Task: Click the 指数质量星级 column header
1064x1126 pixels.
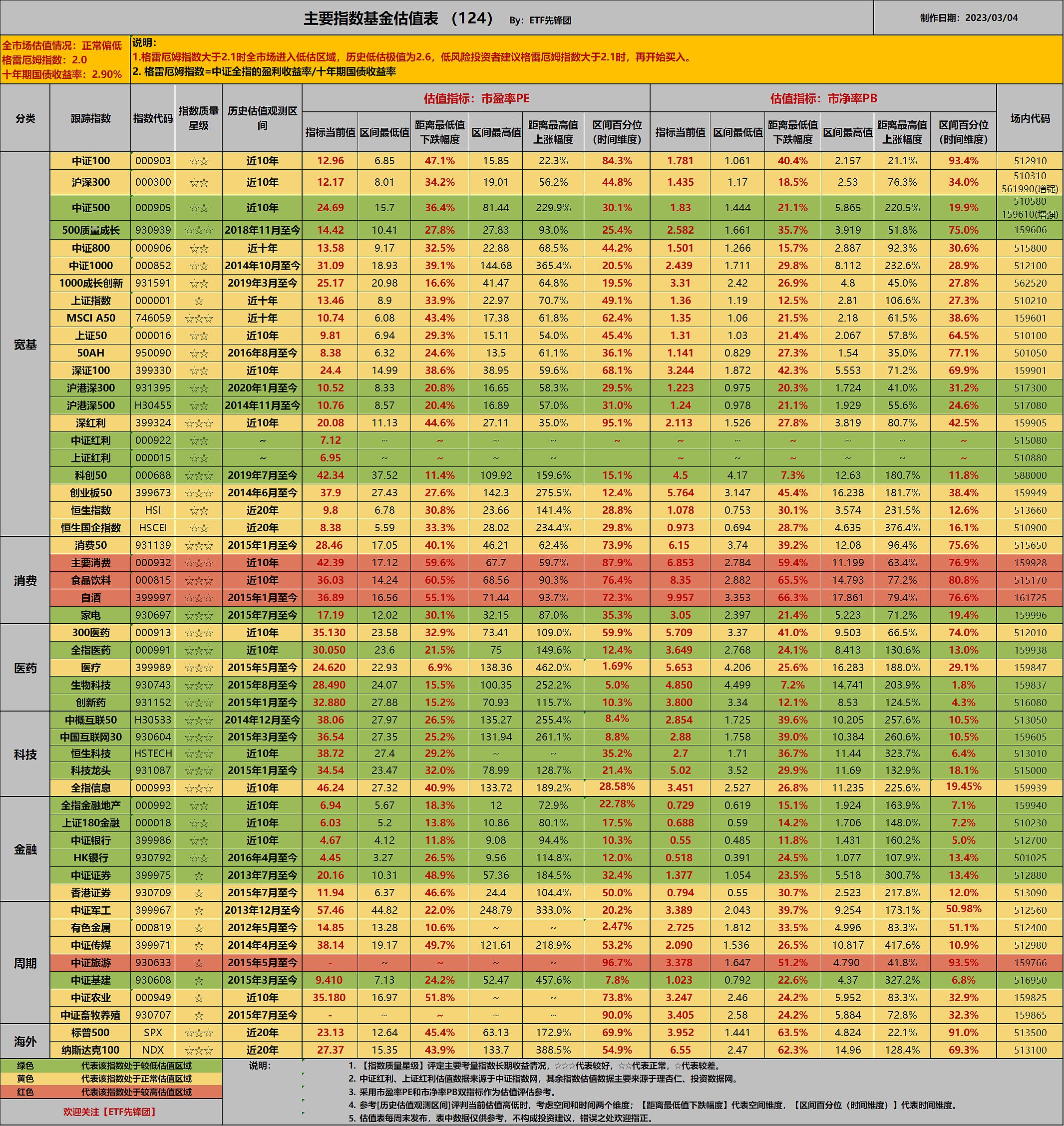Action: (199, 118)
